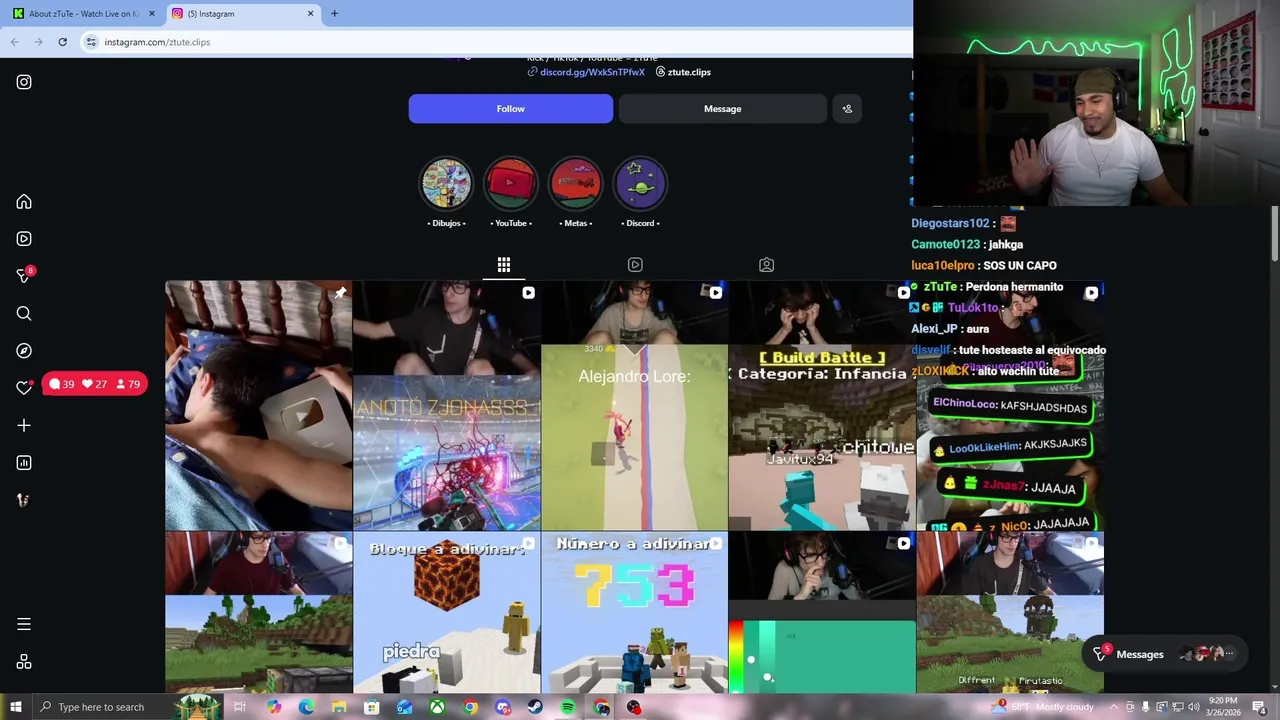
Task: Open the discord.gg/WxkSnTPfwX link
Action: point(587,72)
